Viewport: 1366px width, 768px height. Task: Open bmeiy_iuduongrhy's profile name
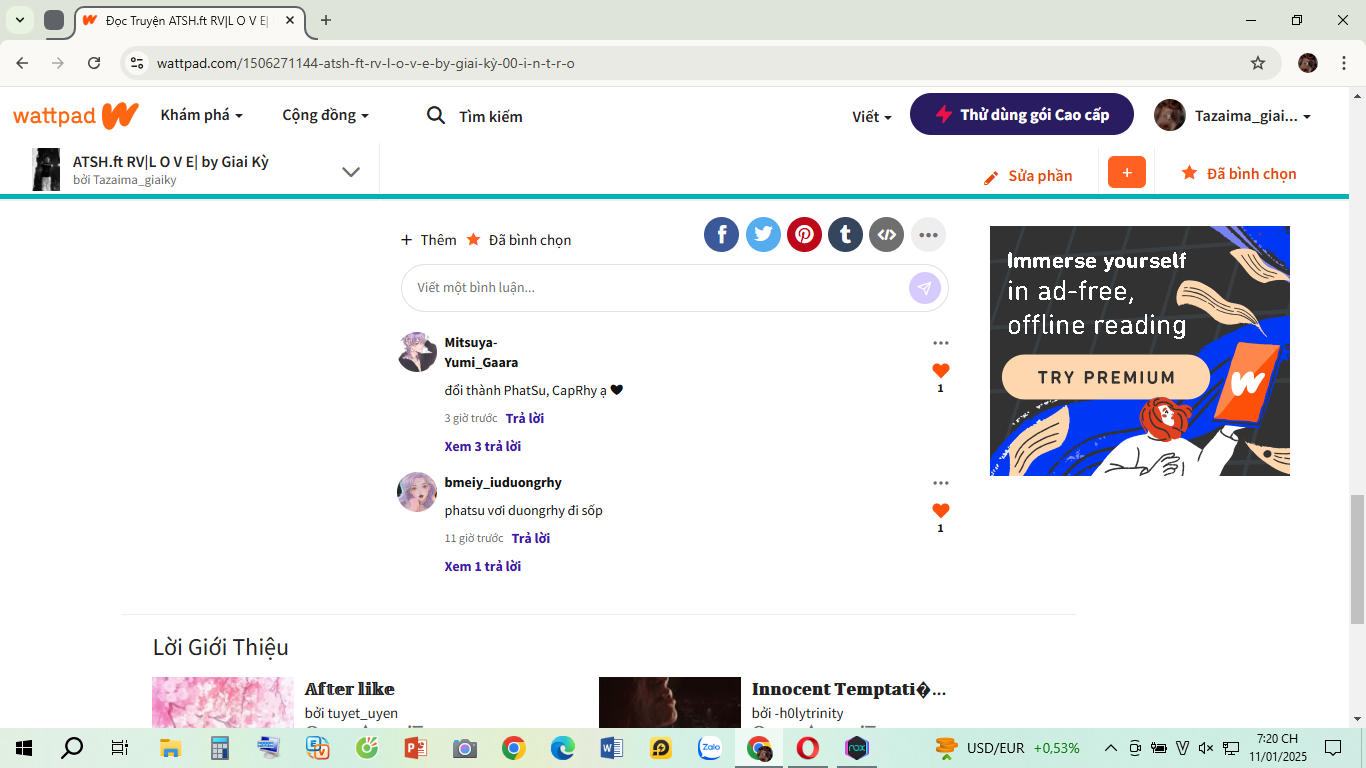(503, 482)
